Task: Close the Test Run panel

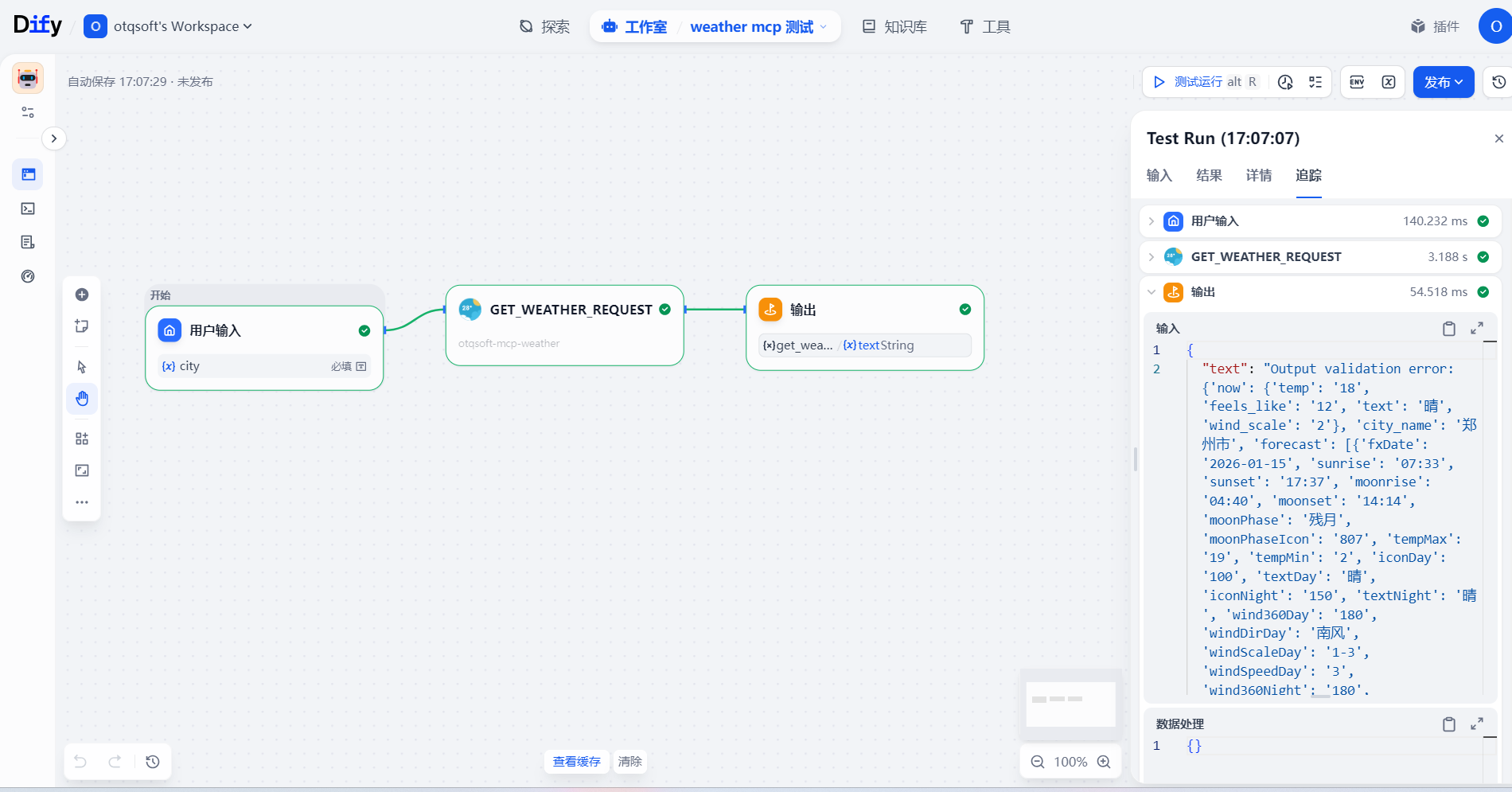Action: click(x=1499, y=139)
